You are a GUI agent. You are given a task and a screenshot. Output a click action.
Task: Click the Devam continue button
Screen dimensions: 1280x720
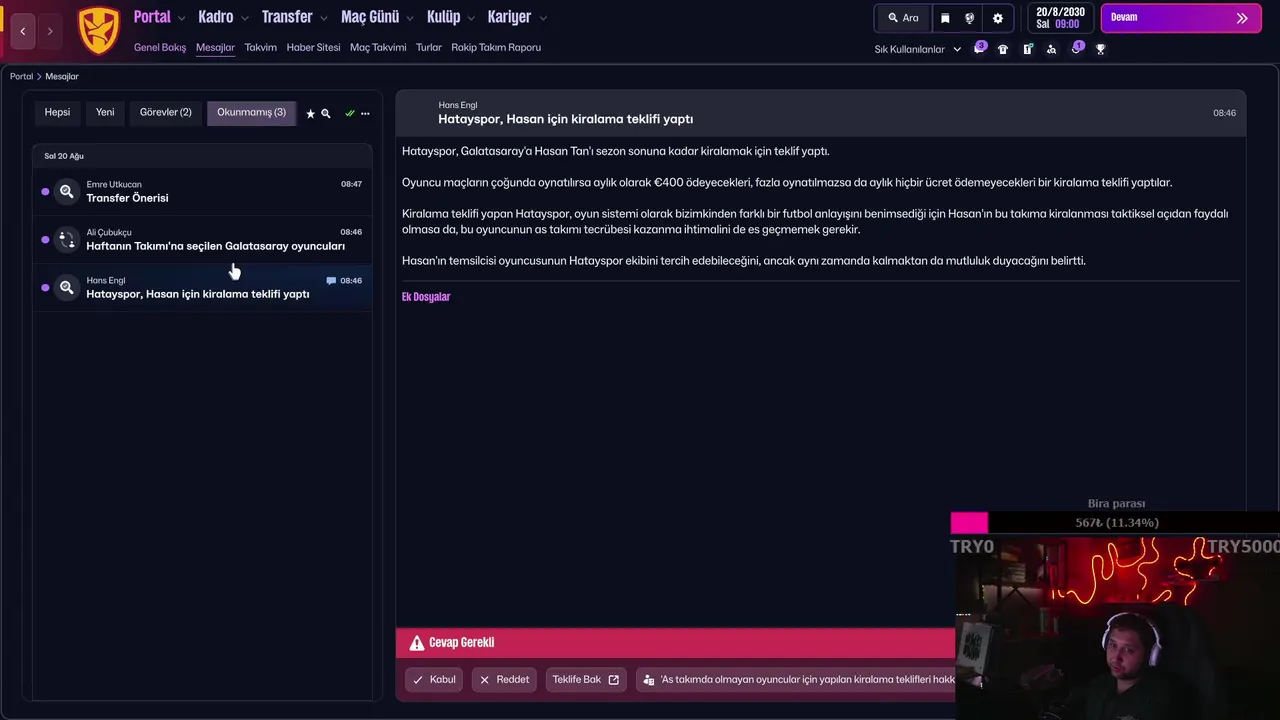click(x=1180, y=18)
